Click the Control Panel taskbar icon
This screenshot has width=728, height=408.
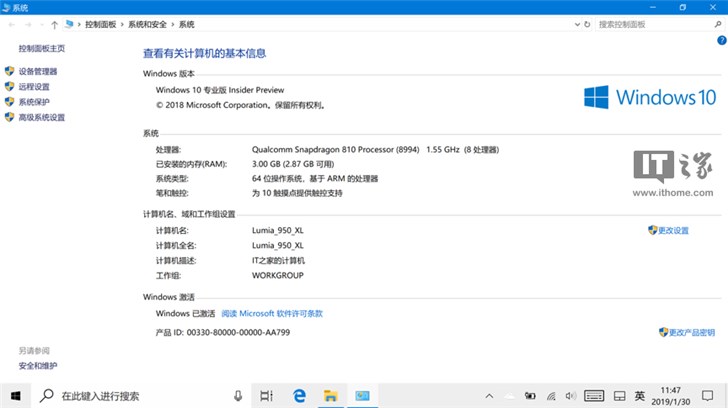[362, 396]
